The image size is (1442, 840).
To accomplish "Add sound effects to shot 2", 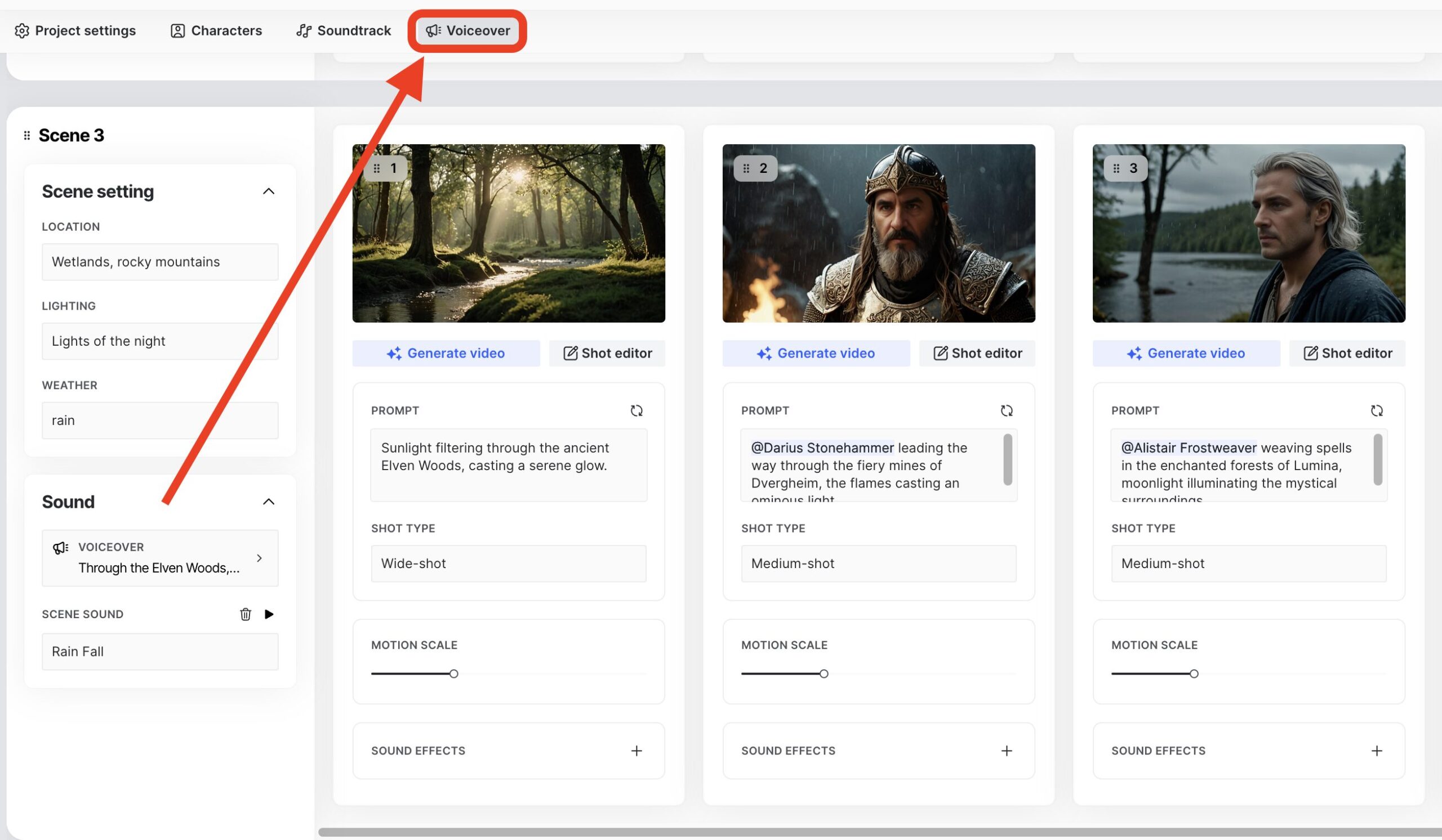I will pyautogui.click(x=1007, y=751).
